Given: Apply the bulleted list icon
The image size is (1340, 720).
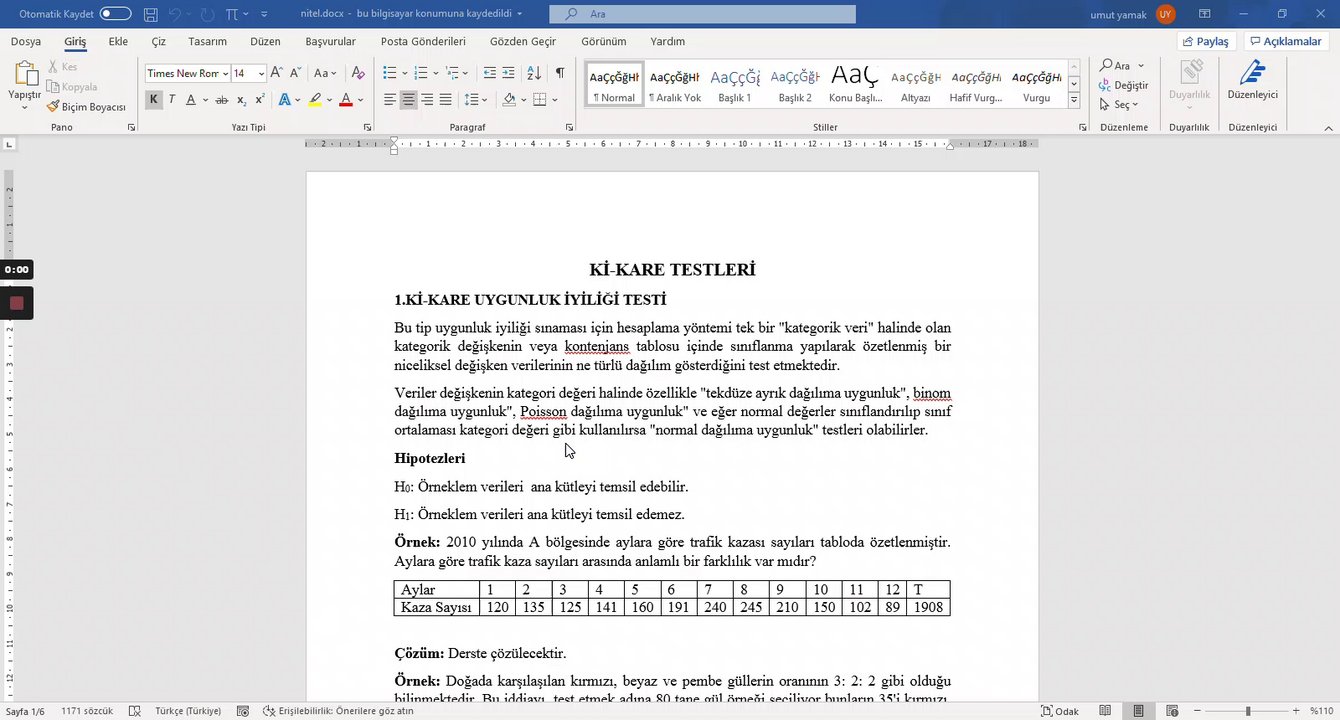Looking at the screenshot, I should click(390, 73).
